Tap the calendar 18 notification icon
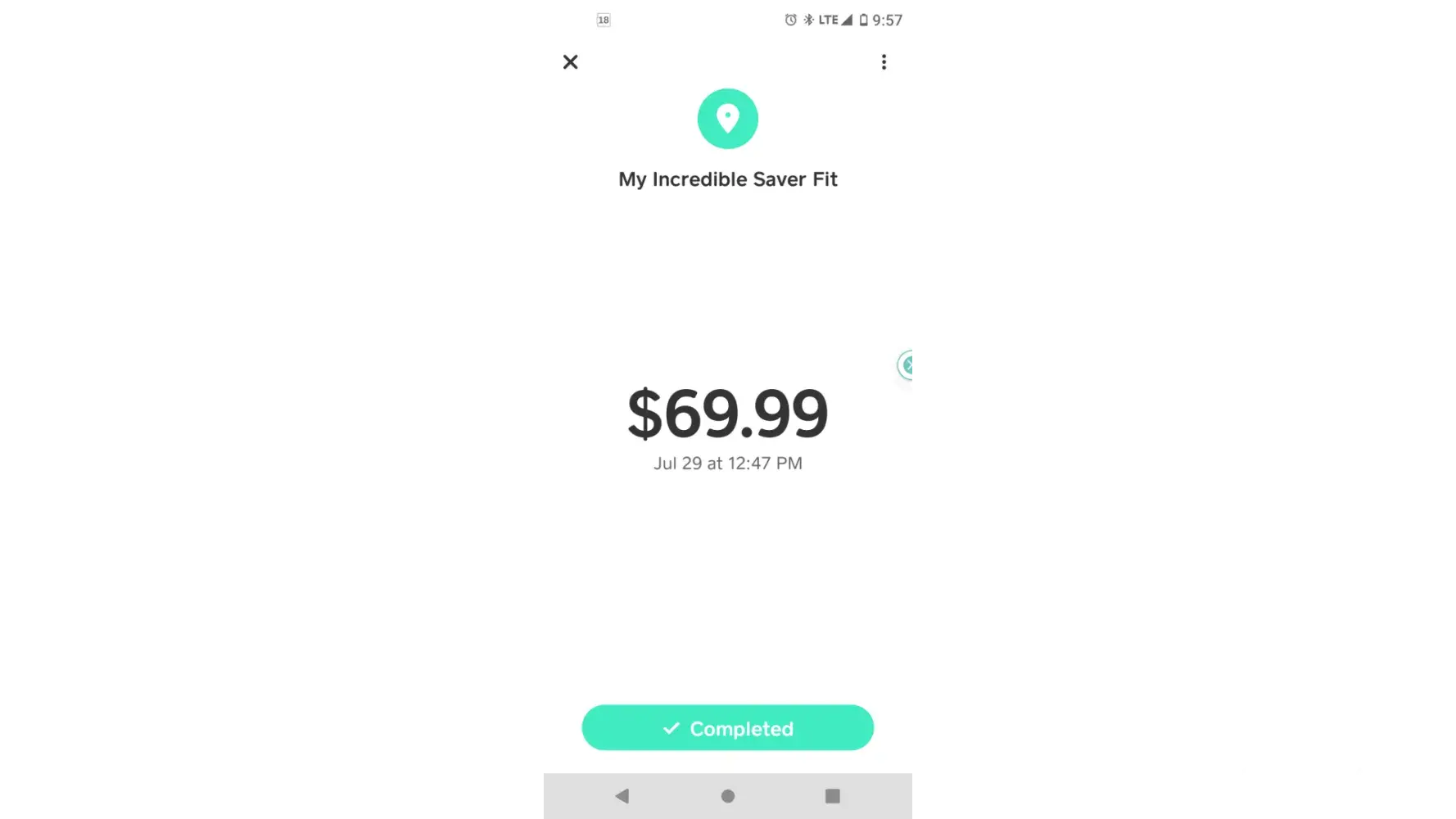 [604, 20]
